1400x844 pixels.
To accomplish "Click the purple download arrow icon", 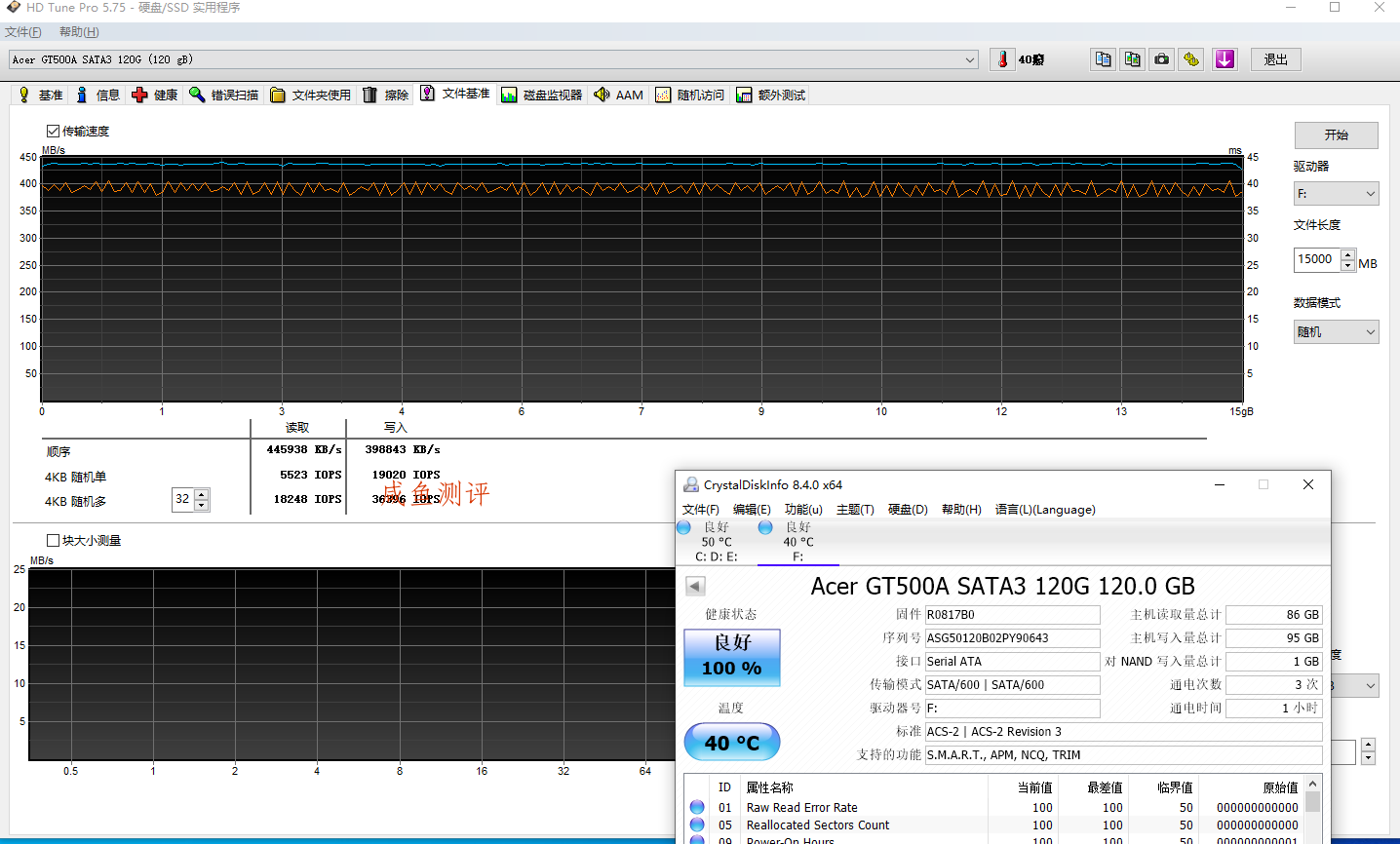I will (1225, 59).
